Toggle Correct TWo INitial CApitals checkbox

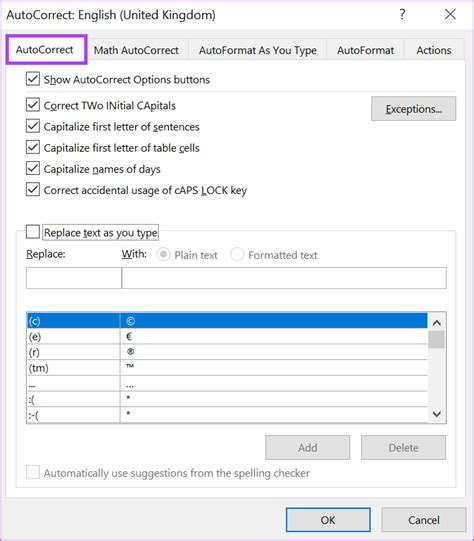pos(33,105)
